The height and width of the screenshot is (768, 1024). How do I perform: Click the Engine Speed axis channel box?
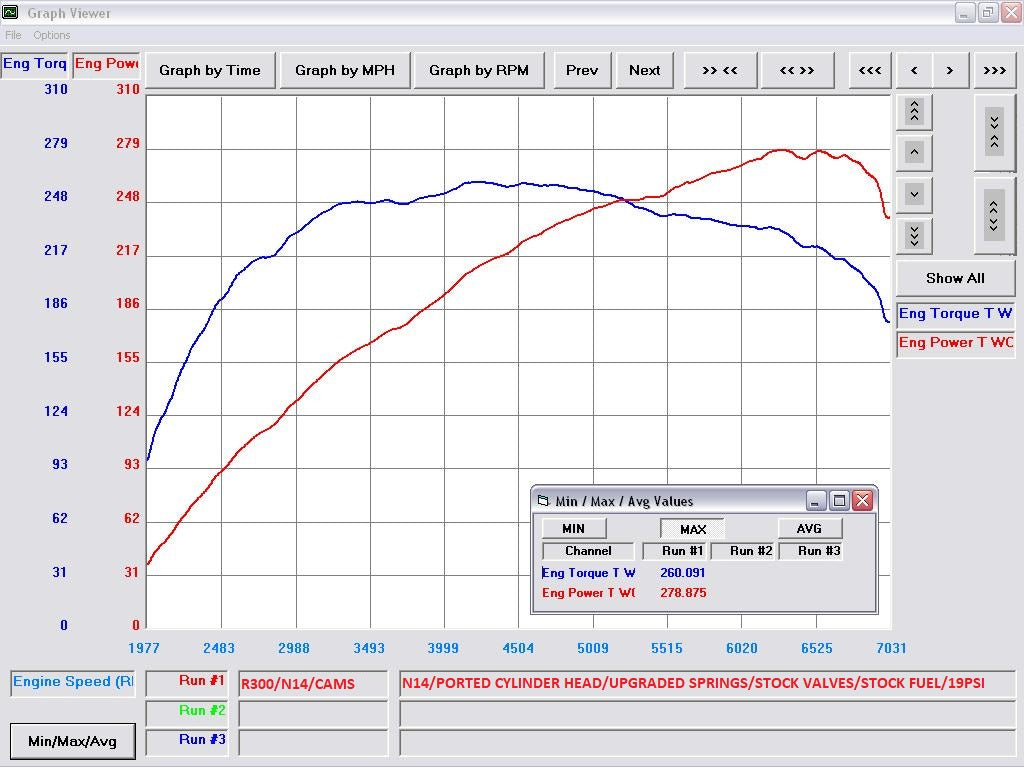(72, 682)
